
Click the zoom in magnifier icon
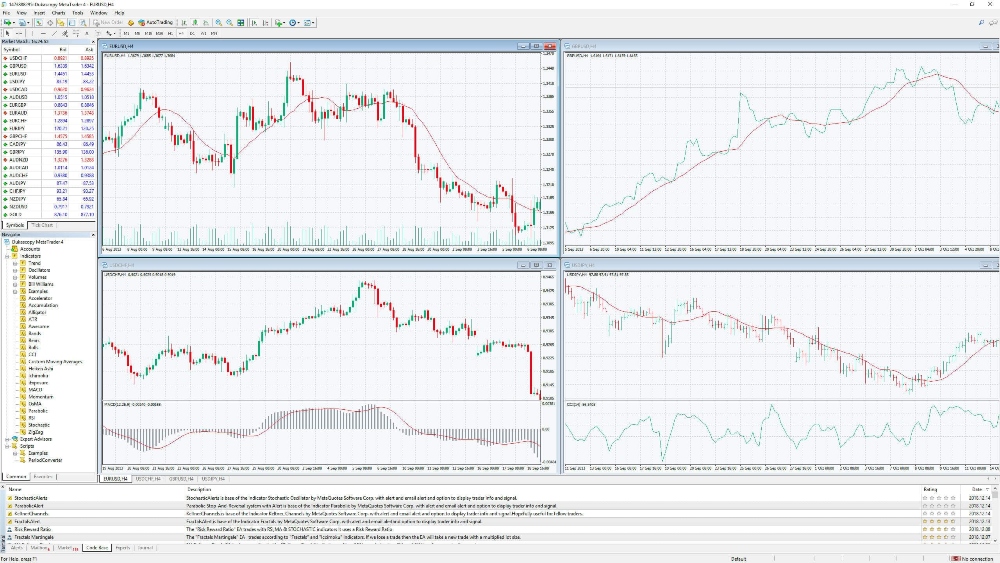(218, 21)
